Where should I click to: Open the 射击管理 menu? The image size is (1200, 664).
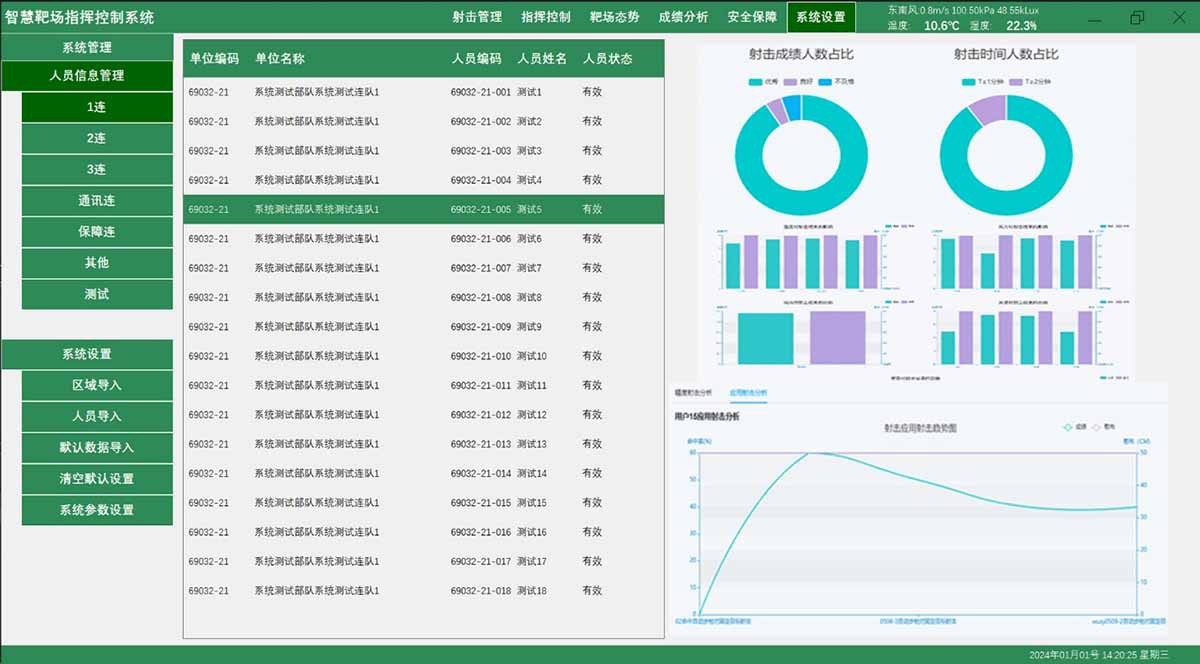pyautogui.click(x=477, y=17)
